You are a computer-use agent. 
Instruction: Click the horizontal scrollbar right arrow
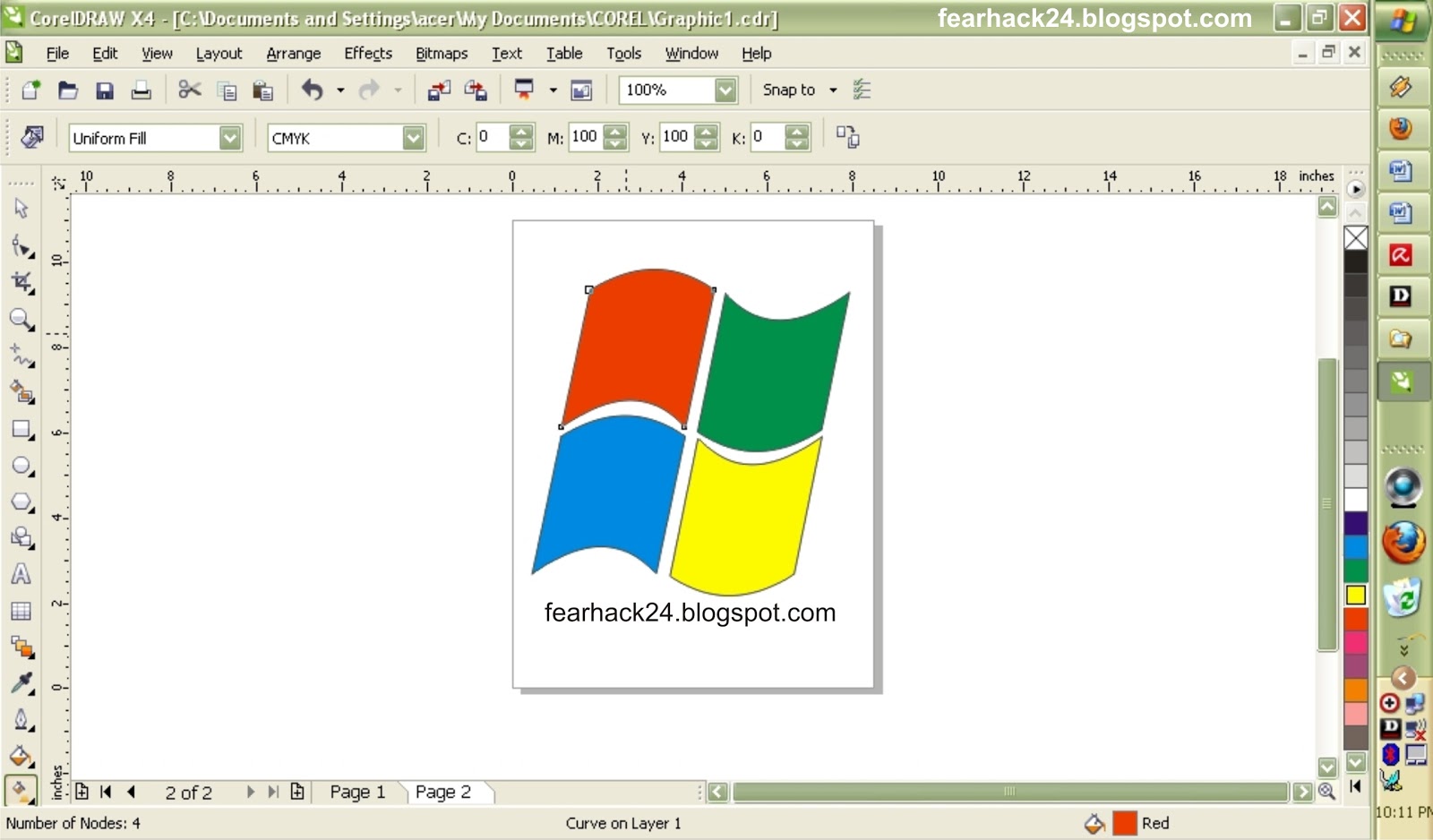1304,792
